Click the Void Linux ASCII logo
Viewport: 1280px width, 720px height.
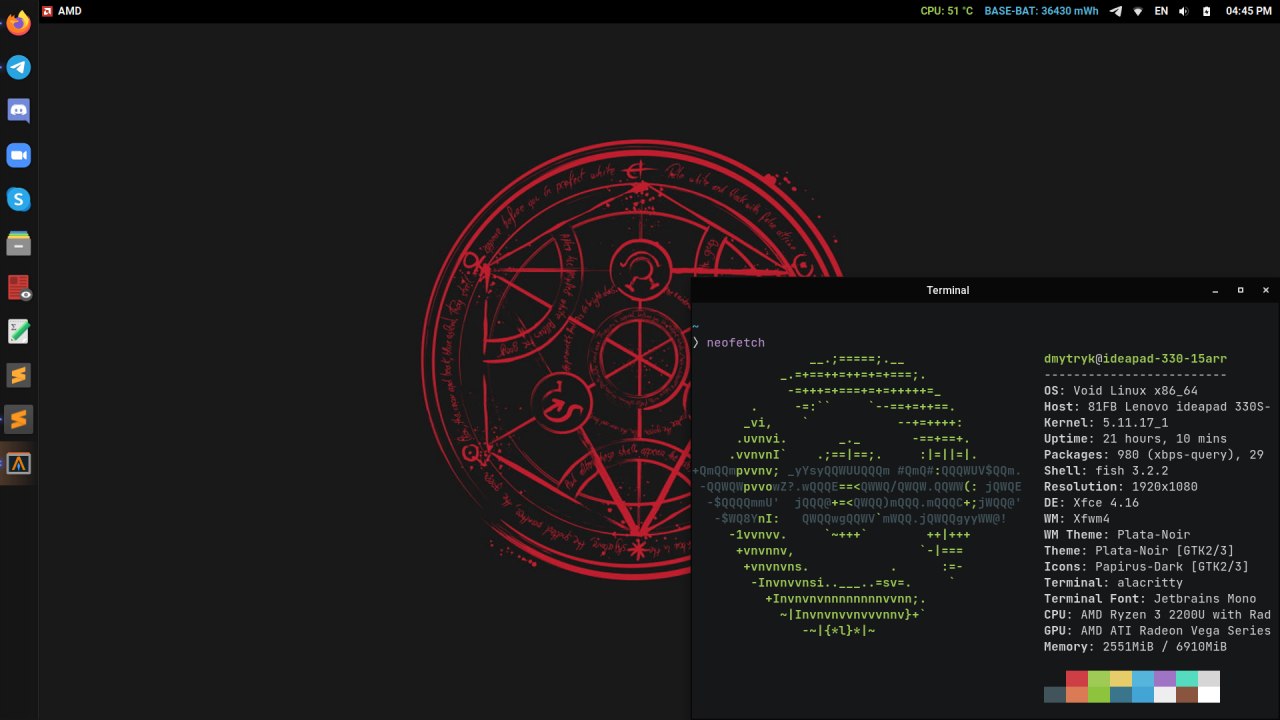point(857,496)
